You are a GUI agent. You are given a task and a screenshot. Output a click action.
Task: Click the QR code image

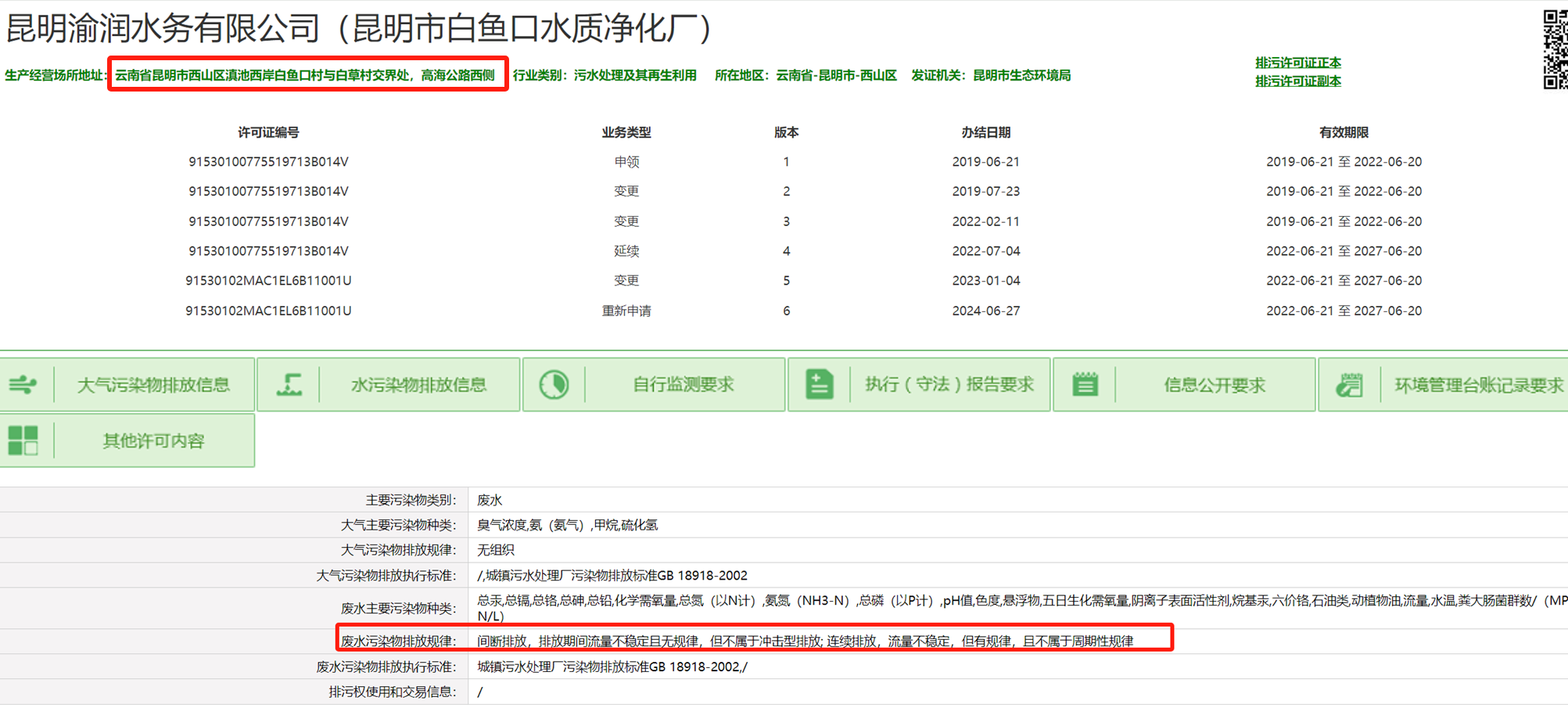tap(1555, 49)
